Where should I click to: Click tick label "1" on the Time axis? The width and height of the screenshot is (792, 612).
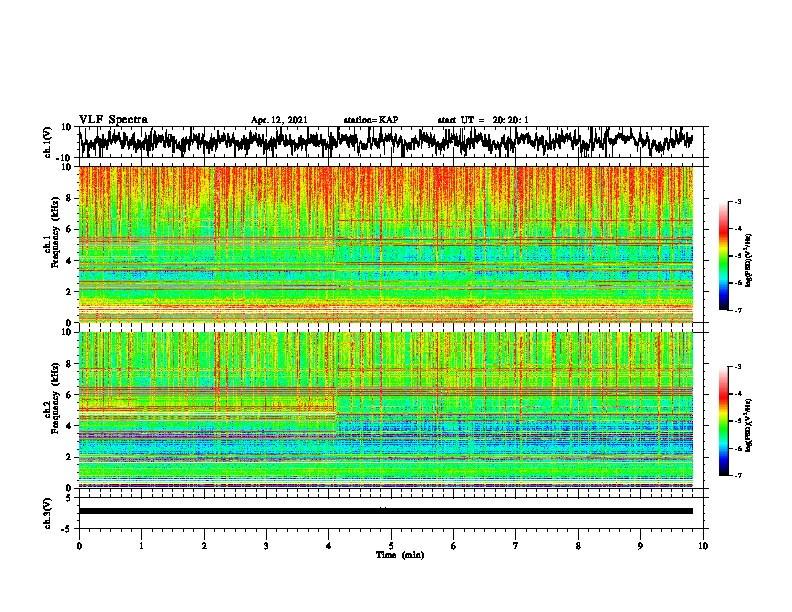[x=141, y=546]
